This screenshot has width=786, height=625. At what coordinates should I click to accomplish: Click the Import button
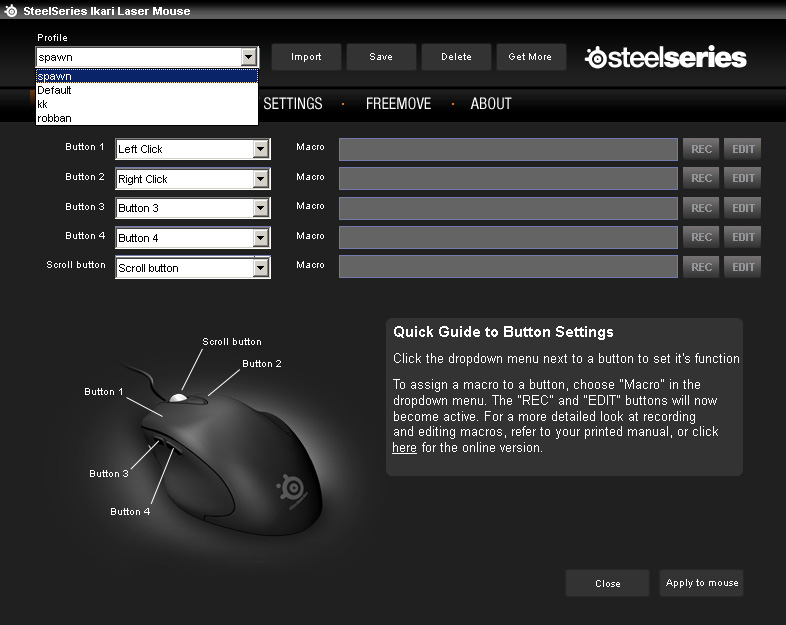[306, 57]
